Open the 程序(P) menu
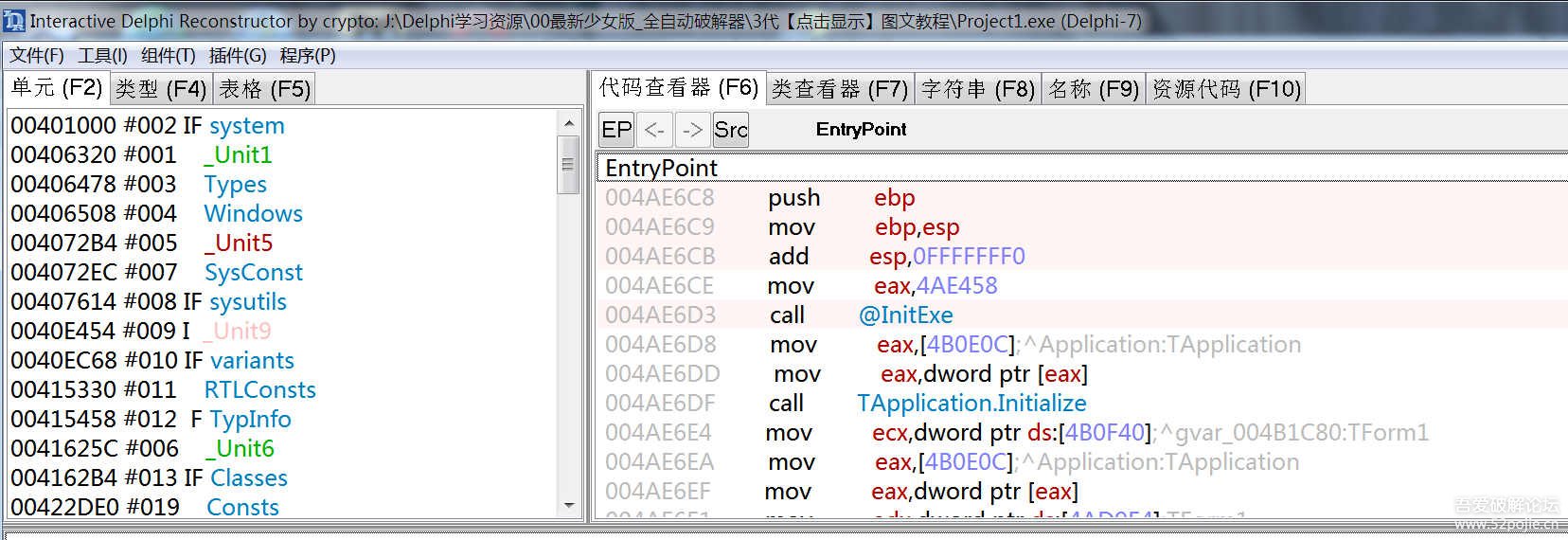The height and width of the screenshot is (540, 1568). click(x=308, y=56)
